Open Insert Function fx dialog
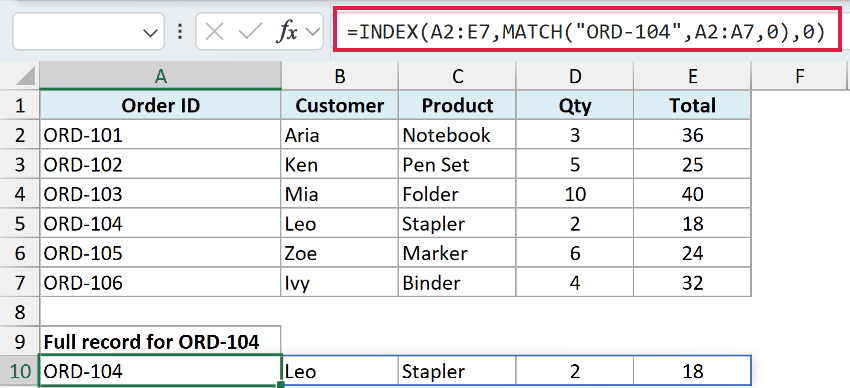 [287, 33]
